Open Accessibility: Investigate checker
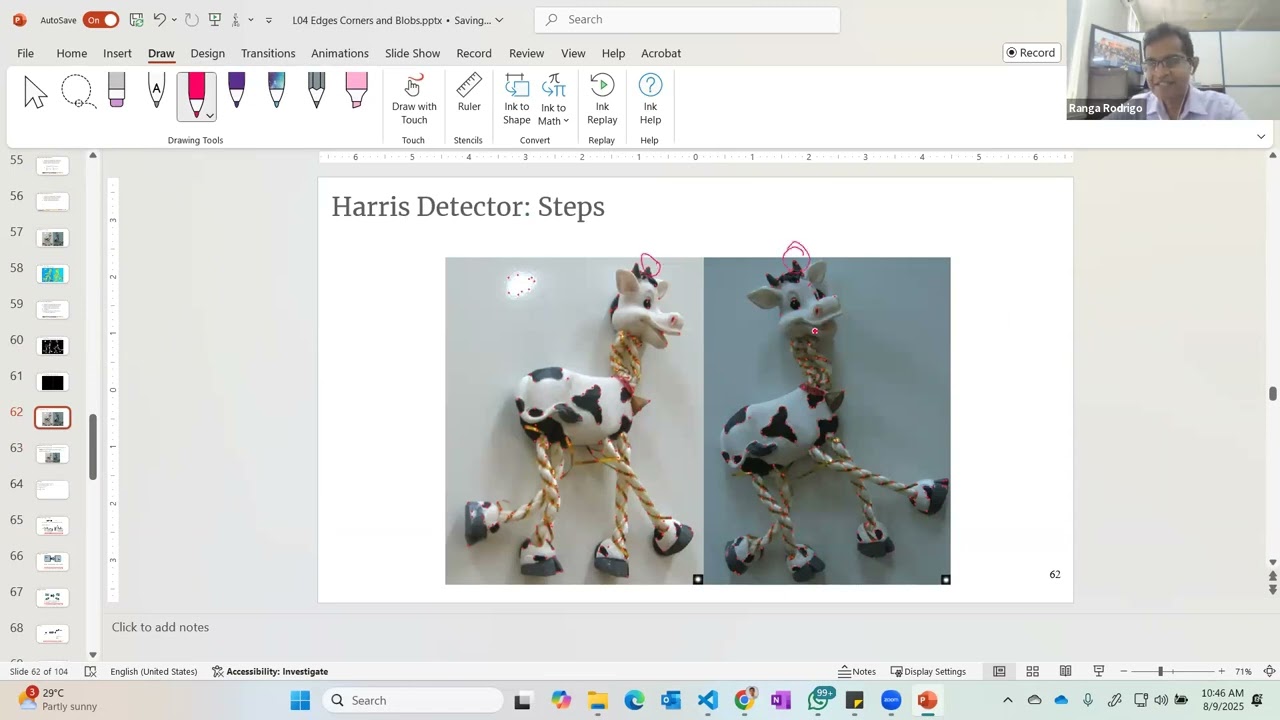This screenshot has width=1280, height=720. click(270, 671)
